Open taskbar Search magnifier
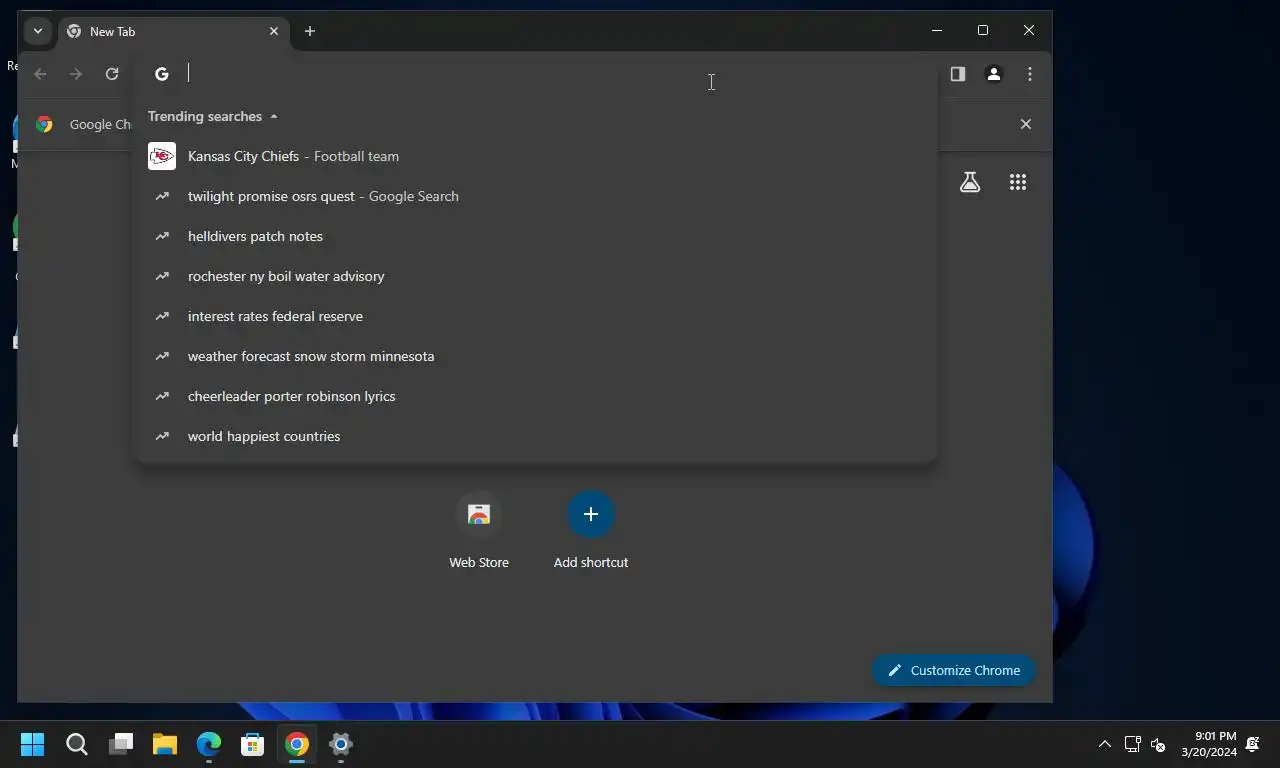 pos(77,744)
